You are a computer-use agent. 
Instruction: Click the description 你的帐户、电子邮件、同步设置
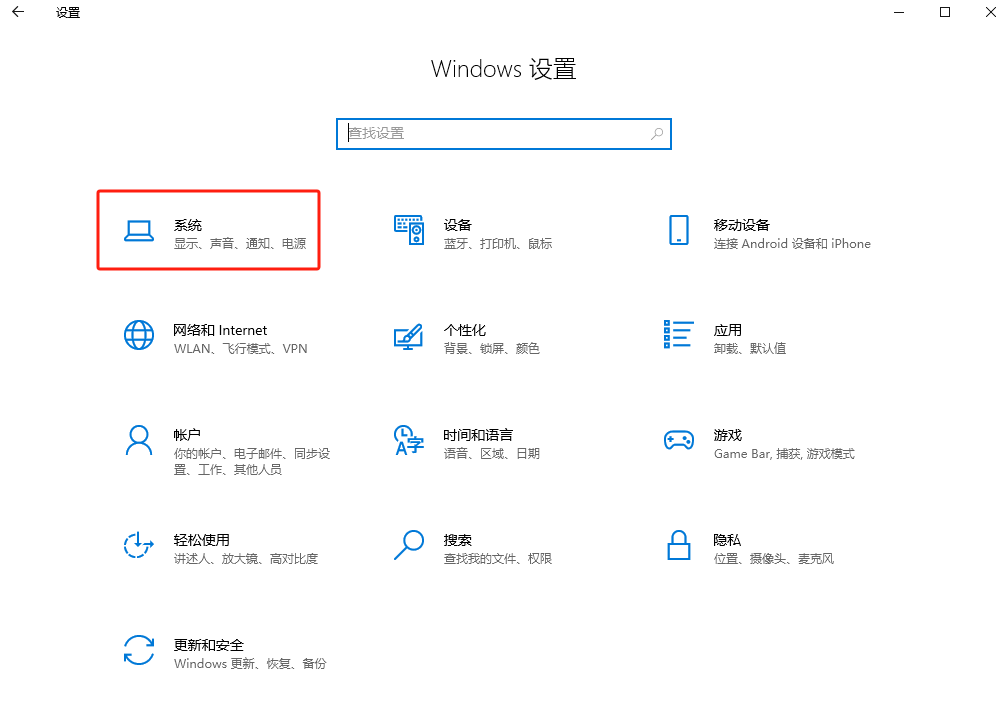tap(252, 462)
